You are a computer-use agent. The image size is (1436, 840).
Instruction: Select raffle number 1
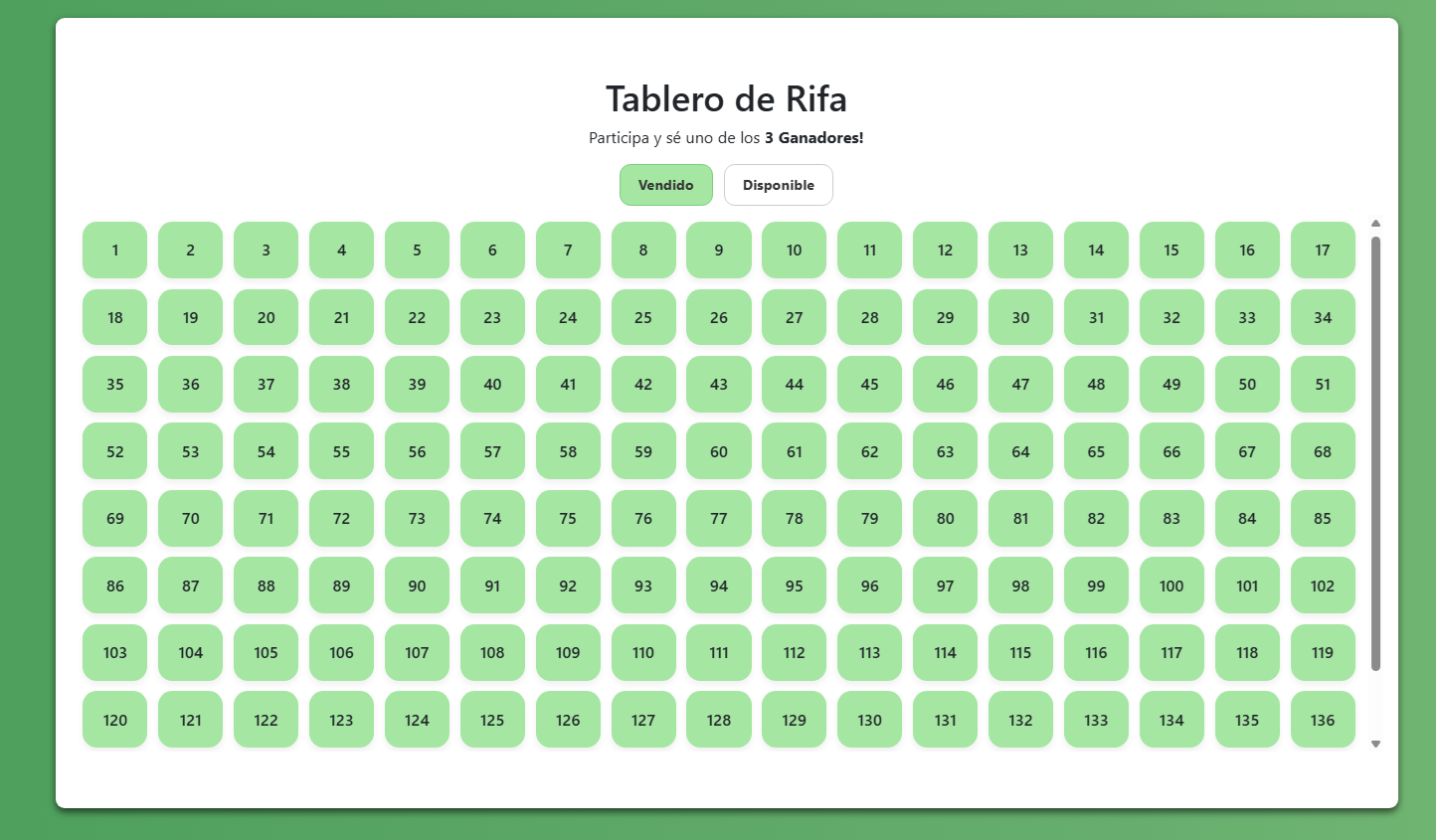(x=114, y=251)
